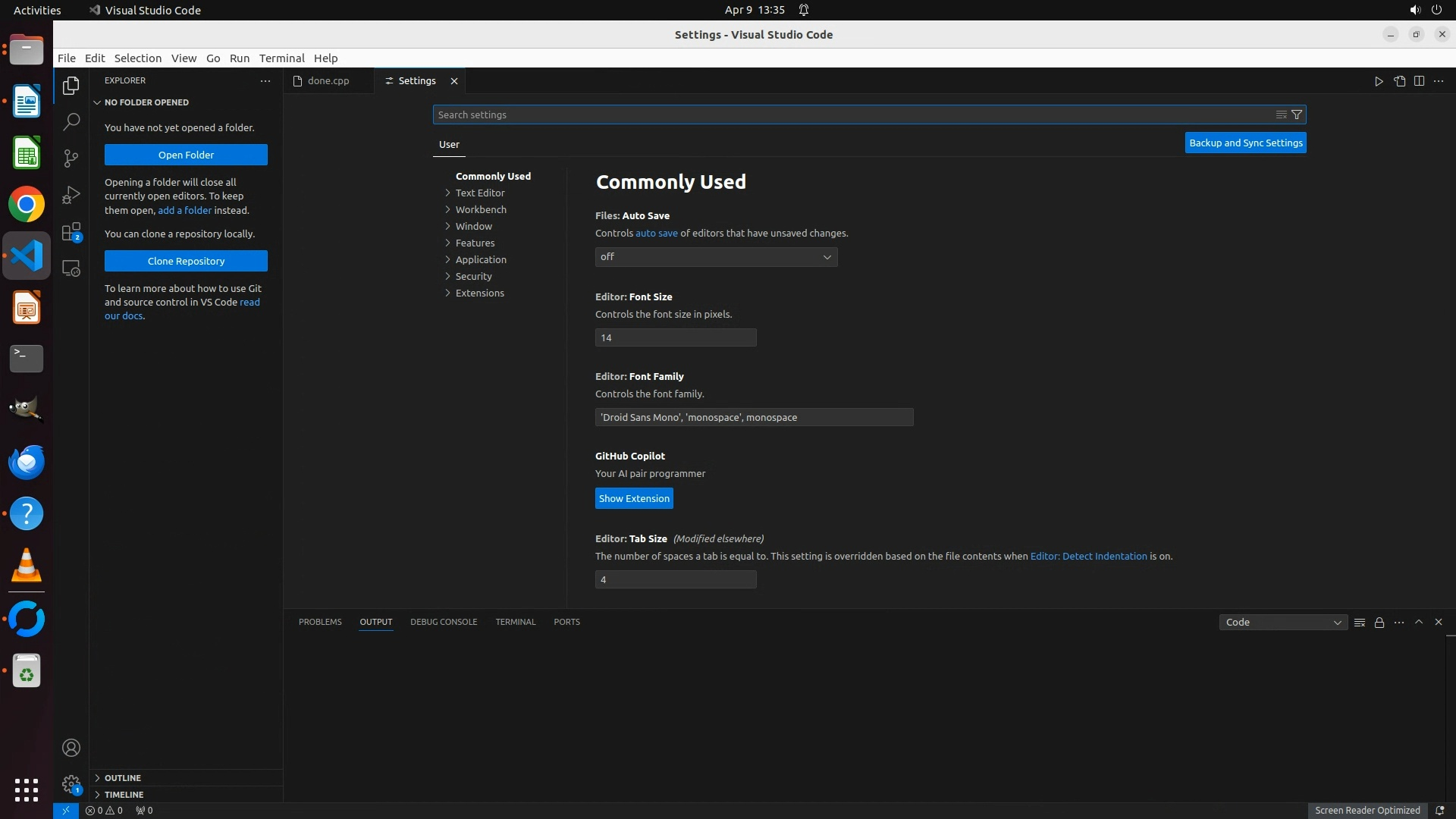
Task: Switch to the done.cpp tab
Action: 328,81
